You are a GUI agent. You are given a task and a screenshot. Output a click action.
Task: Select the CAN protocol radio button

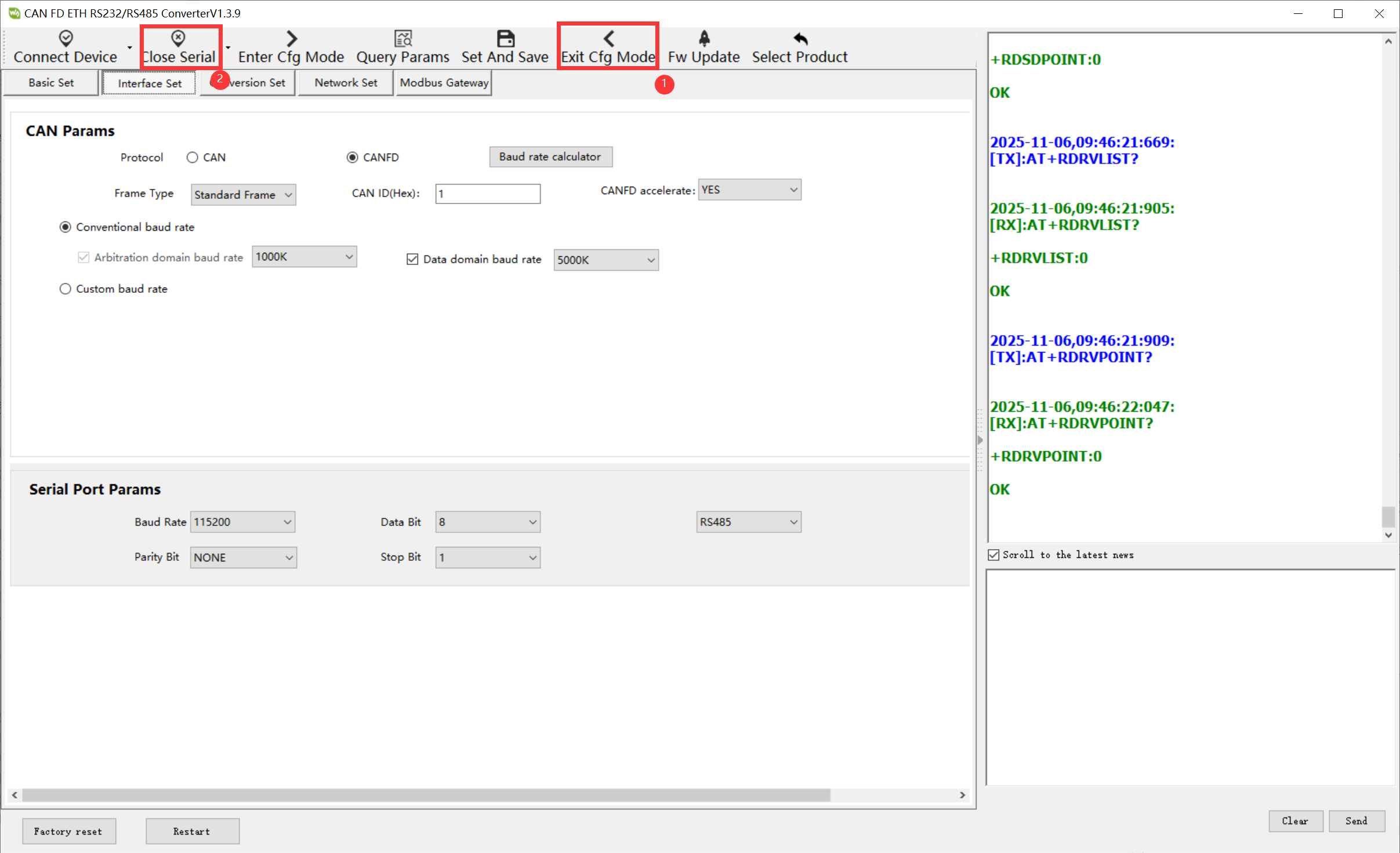tap(193, 158)
